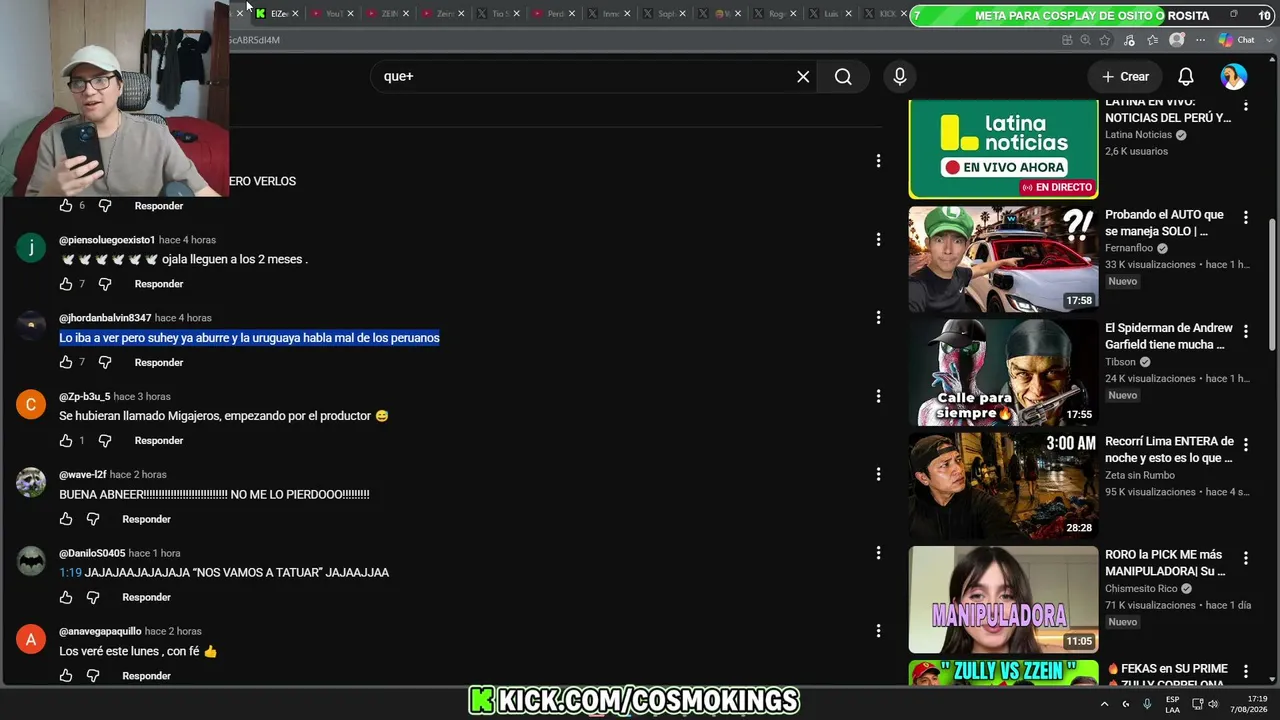Click the Crear button
The height and width of the screenshot is (720, 1280).
click(x=1125, y=77)
